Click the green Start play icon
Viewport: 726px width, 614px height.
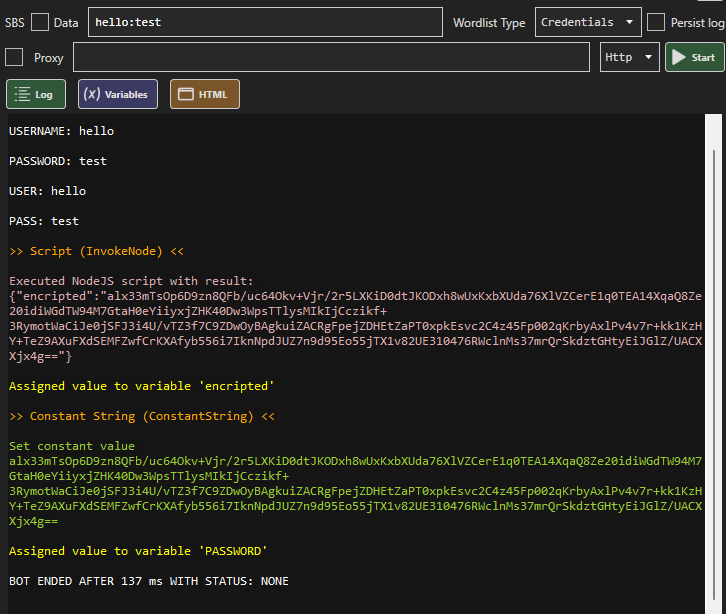coord(678,57)
